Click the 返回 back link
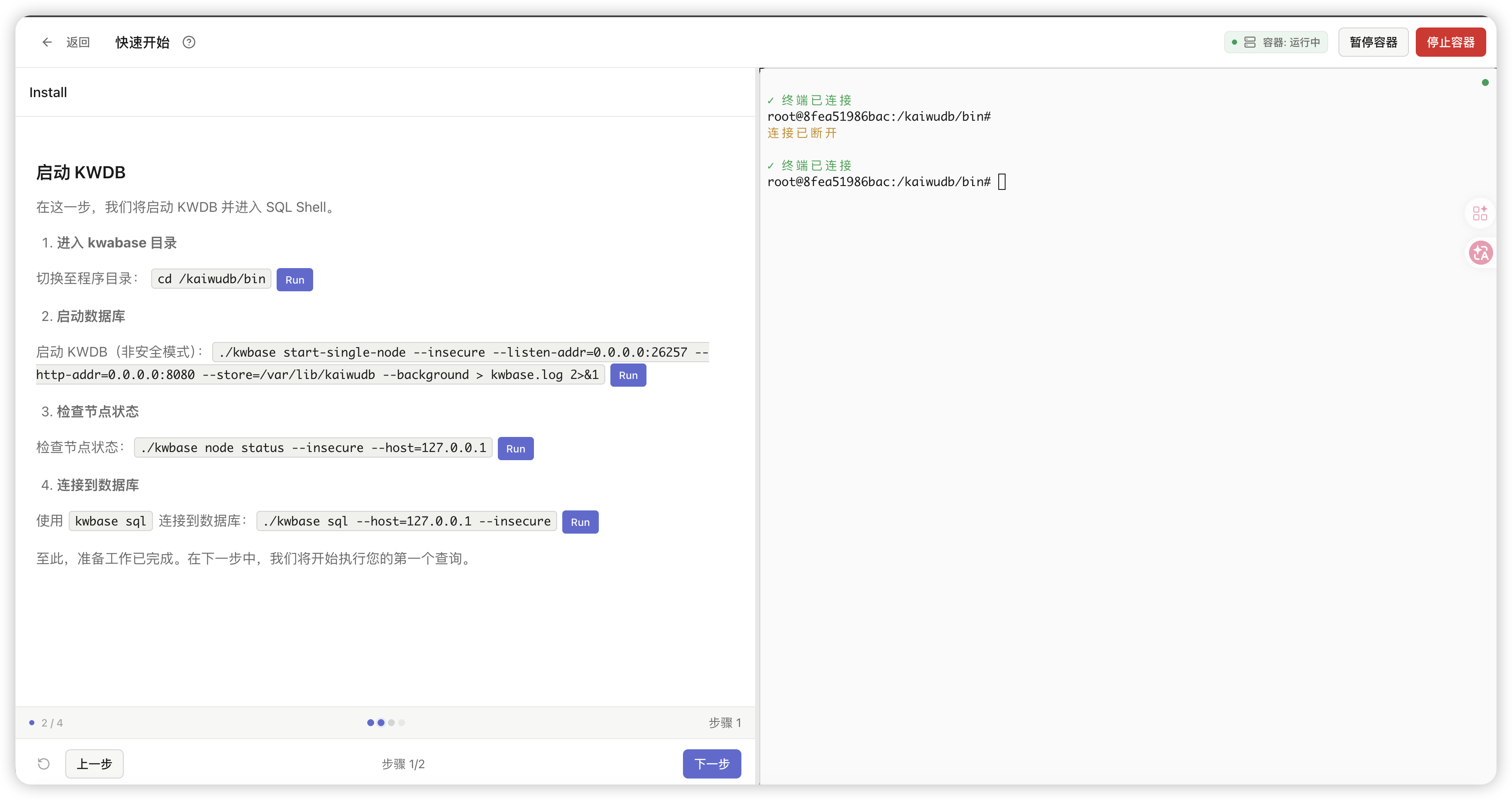Screen dimensions: 1512x800 77,42
